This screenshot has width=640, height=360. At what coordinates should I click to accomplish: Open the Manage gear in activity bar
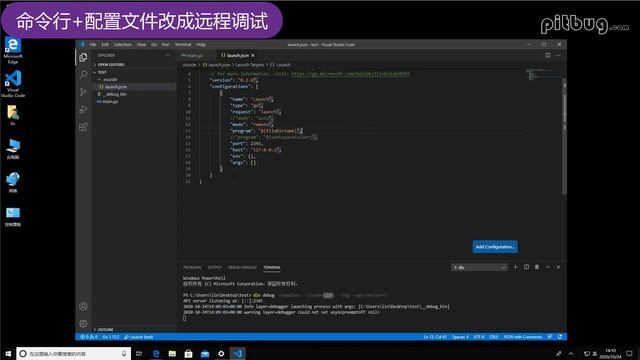[x=83, y=323]
